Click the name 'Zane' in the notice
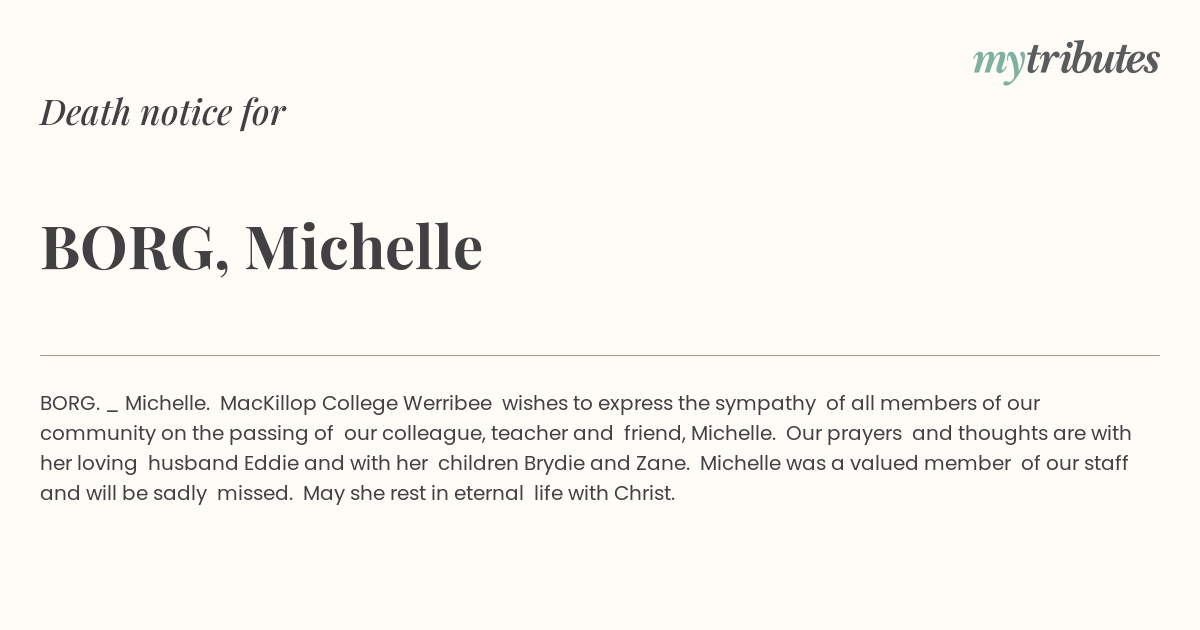Viewport: 1200px width, 630px height. [660, 463]
